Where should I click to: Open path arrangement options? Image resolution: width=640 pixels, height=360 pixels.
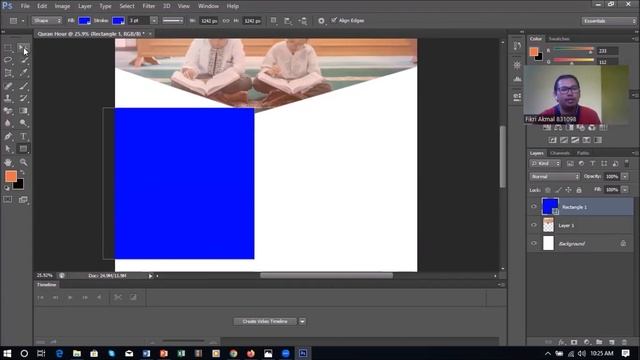pyautogui.click(x=303, y=20)
